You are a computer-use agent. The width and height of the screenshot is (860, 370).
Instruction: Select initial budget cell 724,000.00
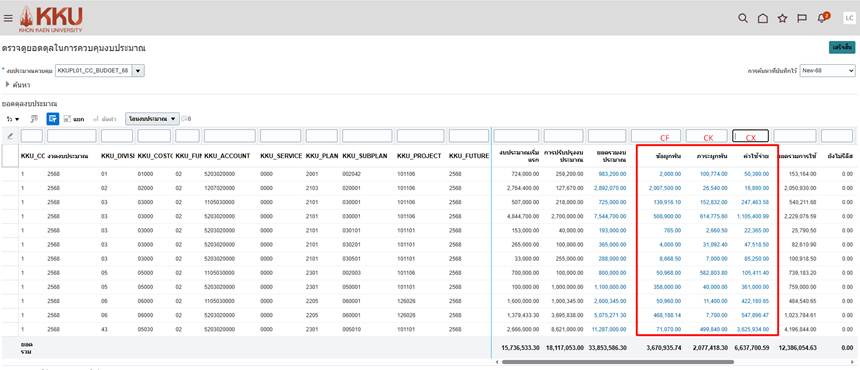(525, 174)
